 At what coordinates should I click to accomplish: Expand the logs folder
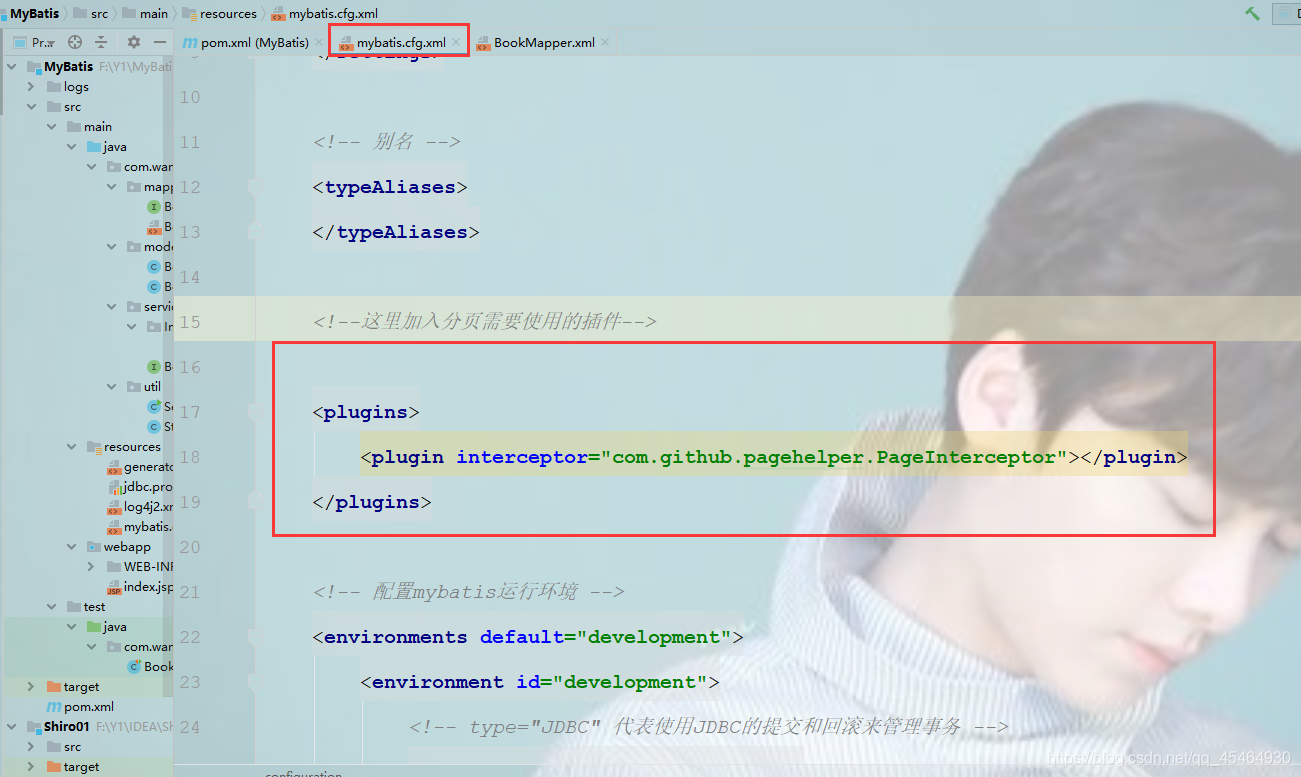31,87
